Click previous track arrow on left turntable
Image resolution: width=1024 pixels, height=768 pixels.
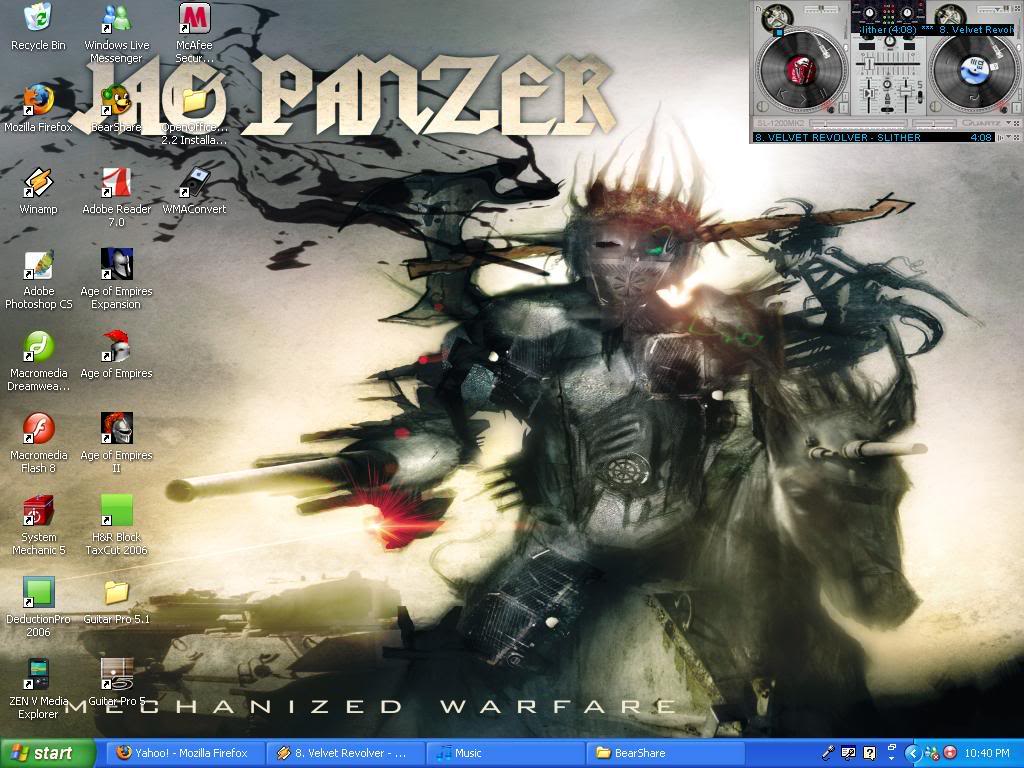click(781, 93)
